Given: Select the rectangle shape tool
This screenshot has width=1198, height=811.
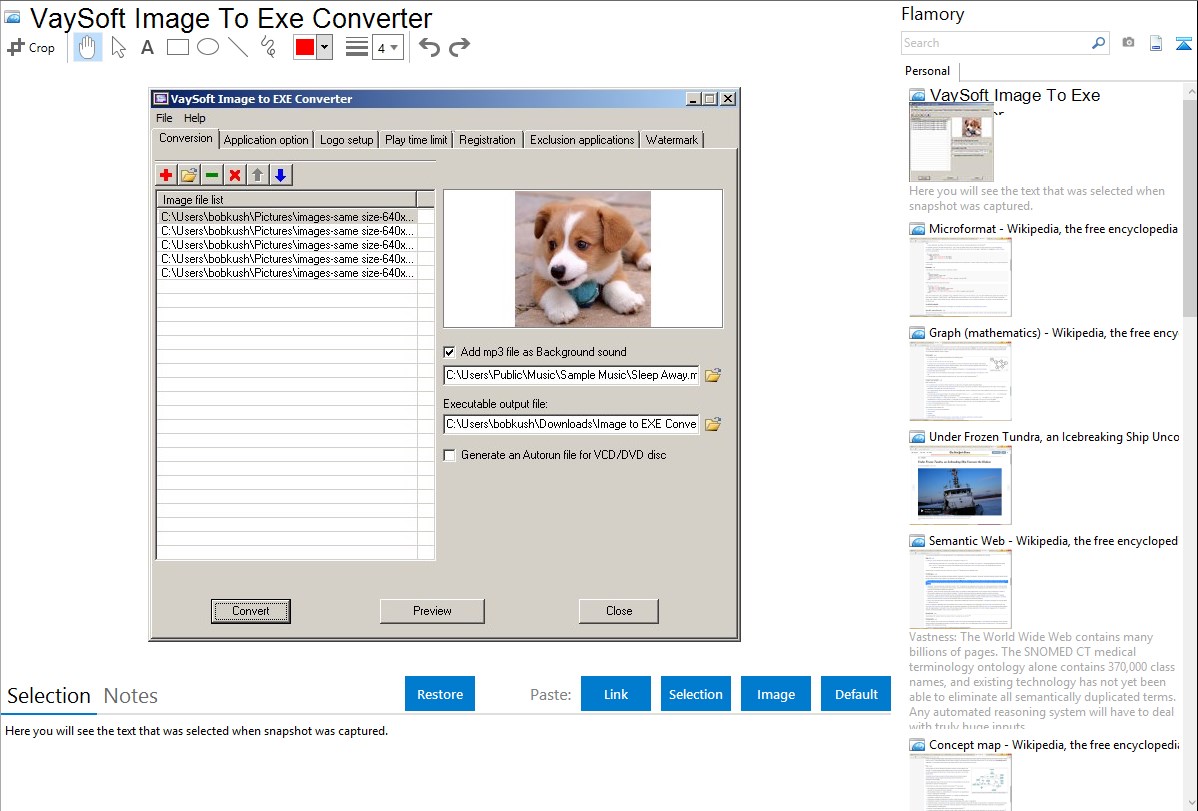Looking at the screenshot, I should [x=178, y=47].
